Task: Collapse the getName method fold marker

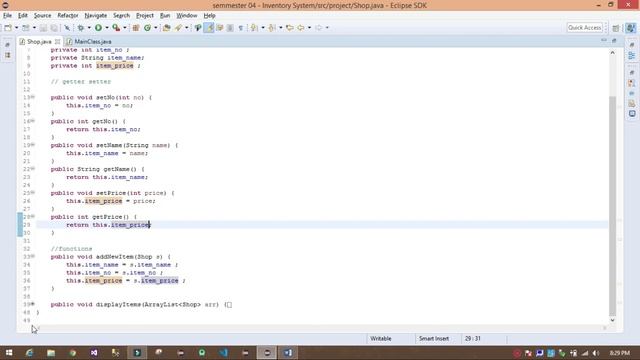Action: pyautogui.click(x=33, y=169)
